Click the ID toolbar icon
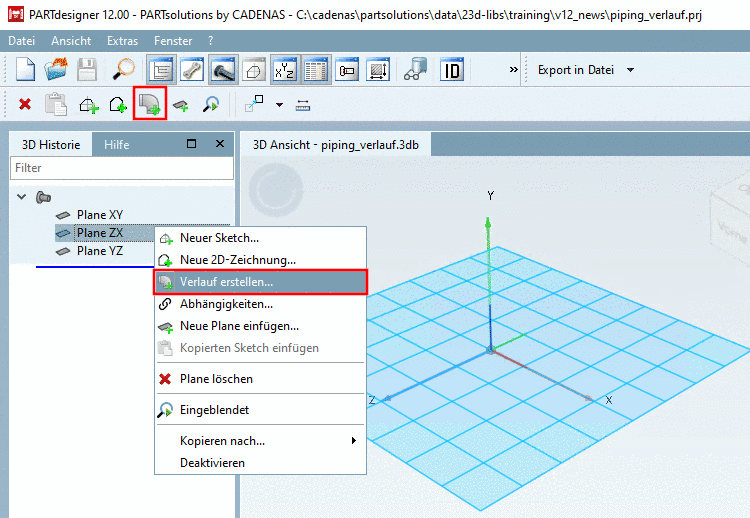 [452, 70]
